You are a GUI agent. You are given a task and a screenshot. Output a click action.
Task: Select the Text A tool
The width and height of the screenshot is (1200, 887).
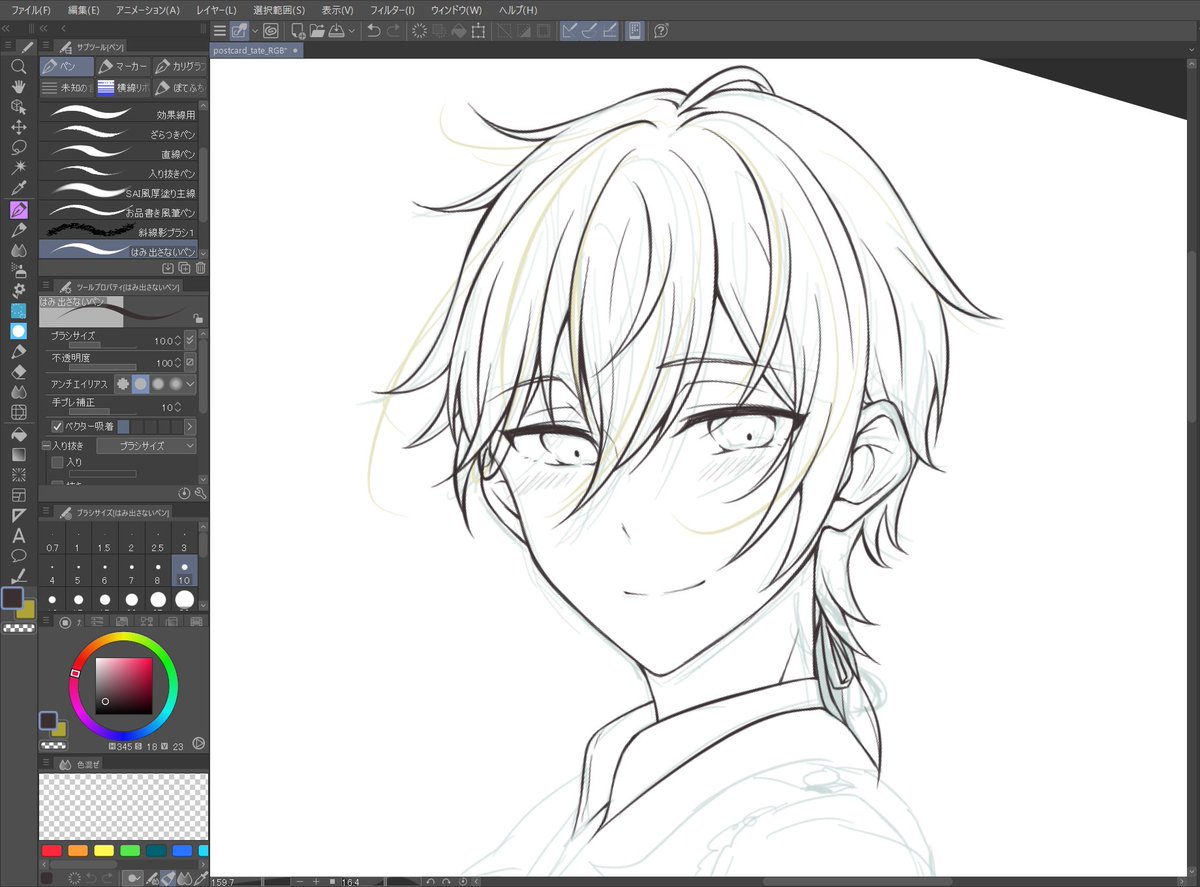18,536
